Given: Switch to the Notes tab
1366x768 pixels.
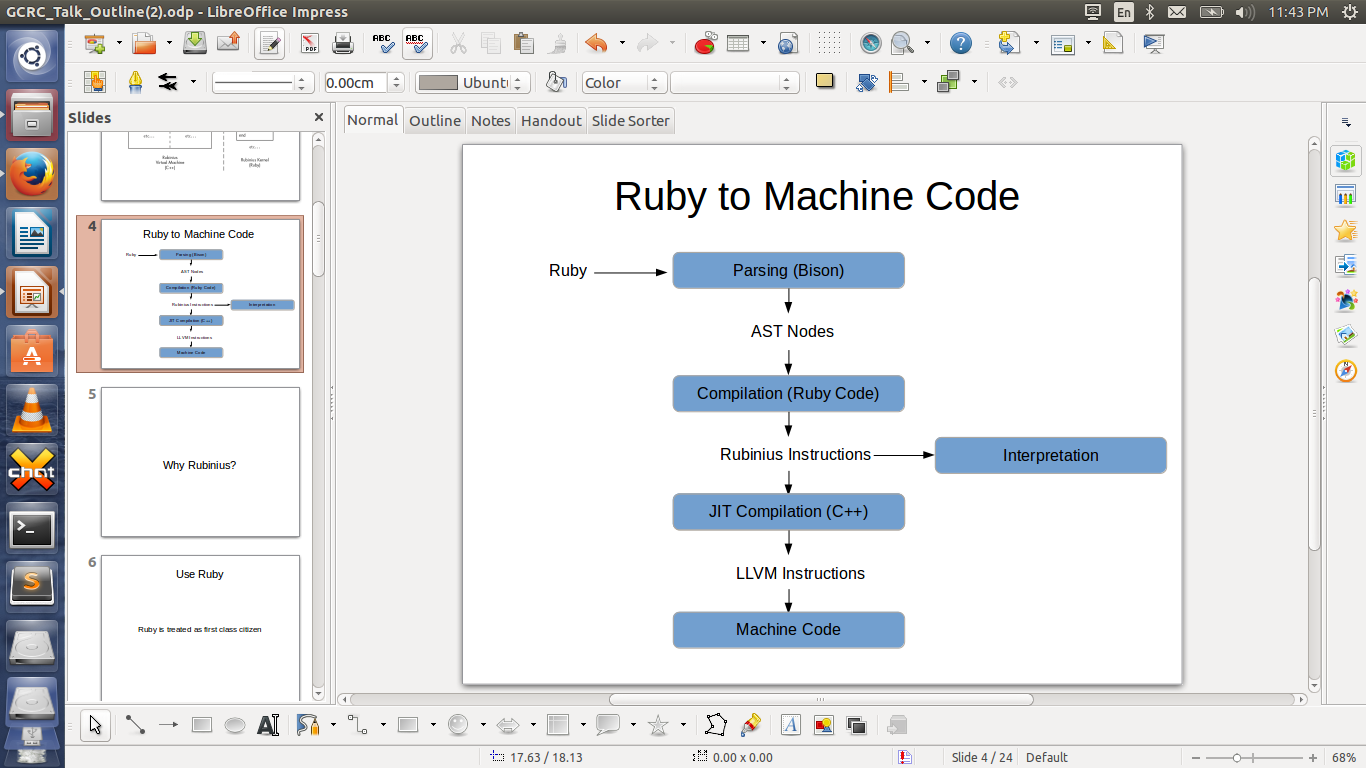Looking at the screenshot, I should 491,120.
